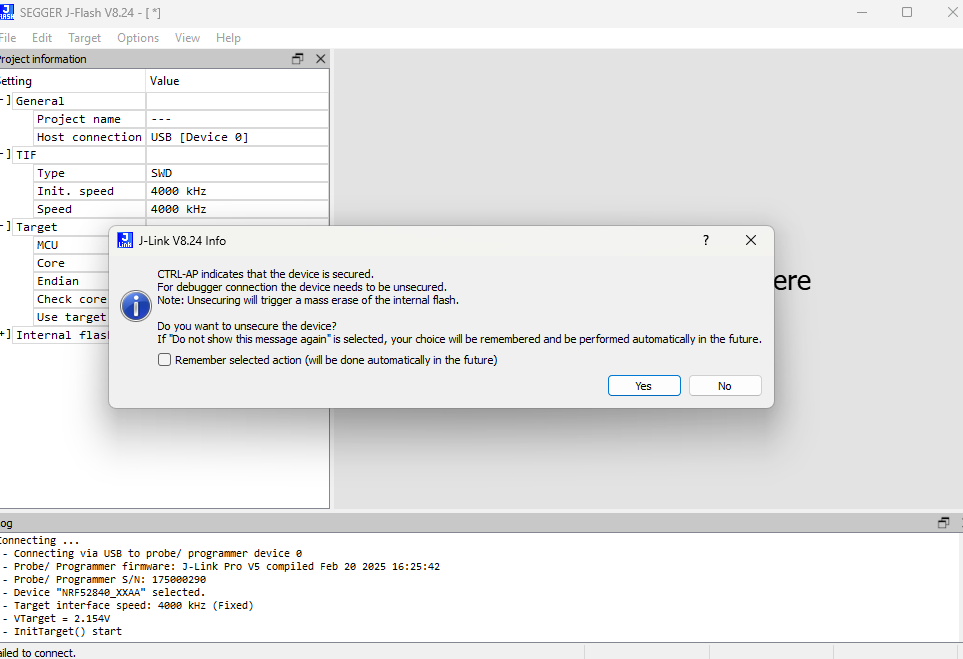
Task: Open the View menu
Action: [187, 38]
